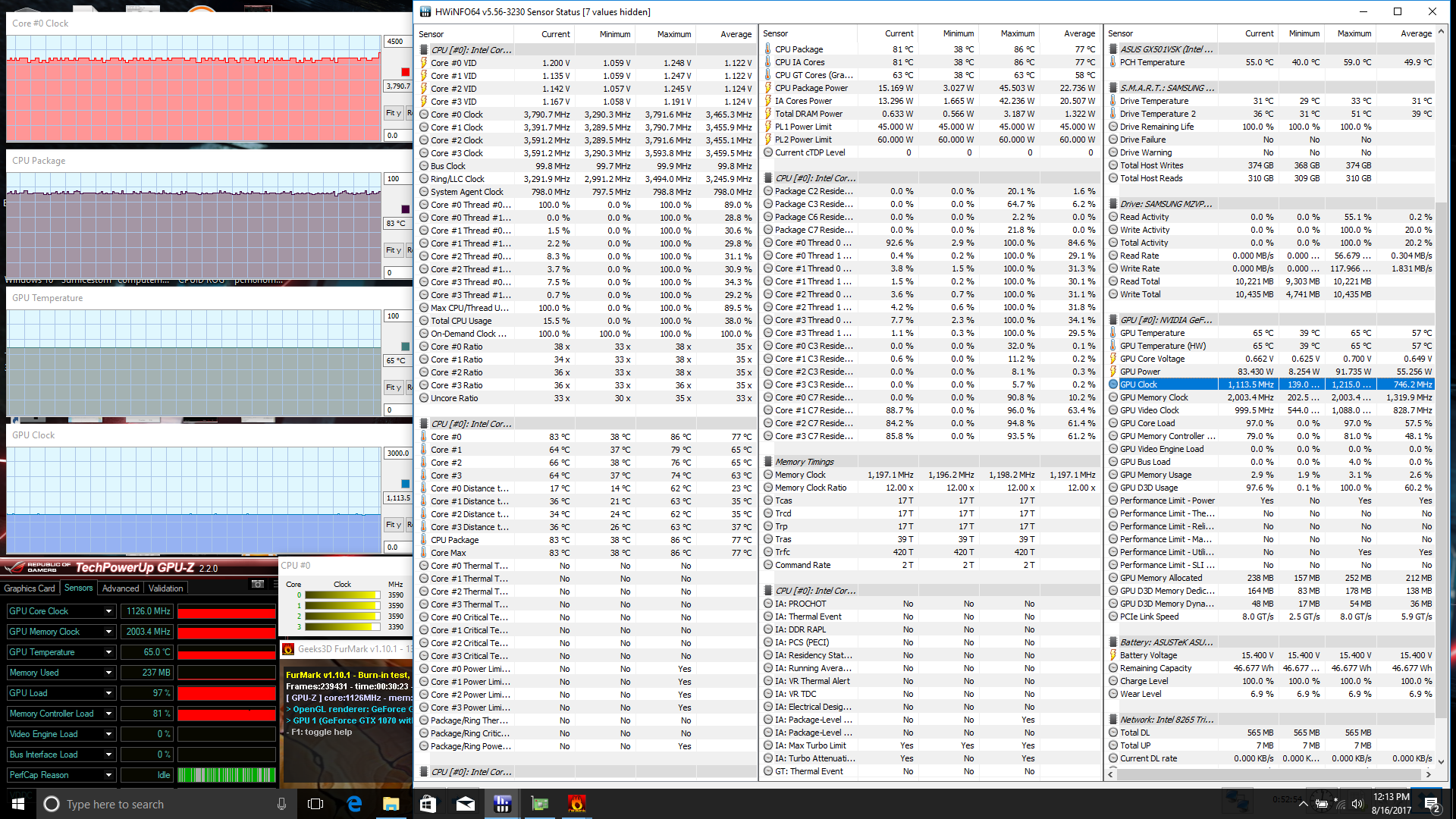Switch to the Advanced tab in GPU-Z

121,588
